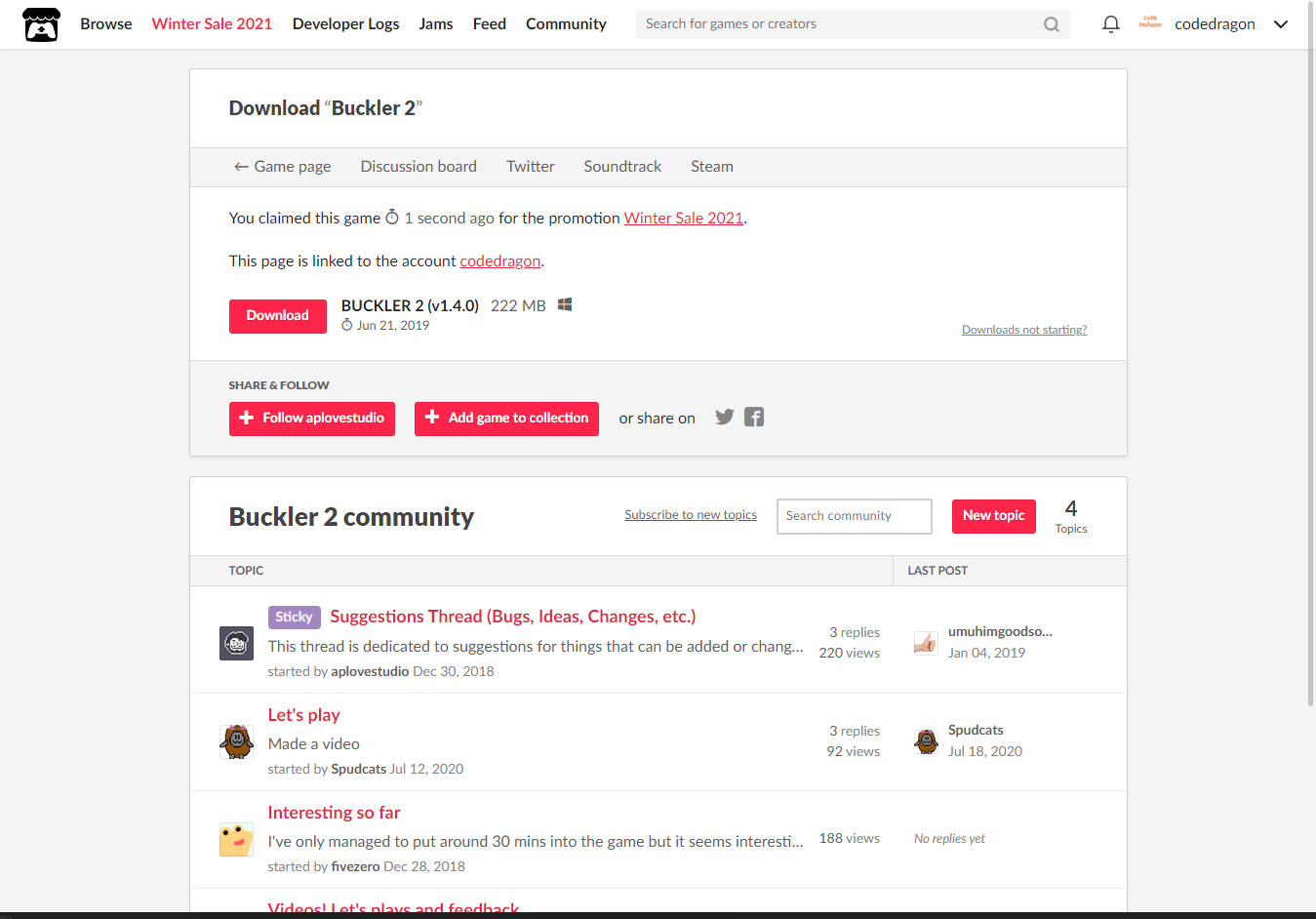Follow aplovestudio
The width and height of the screenshot is (1316, 919).
pyautogui.click(x=312, y=419)
